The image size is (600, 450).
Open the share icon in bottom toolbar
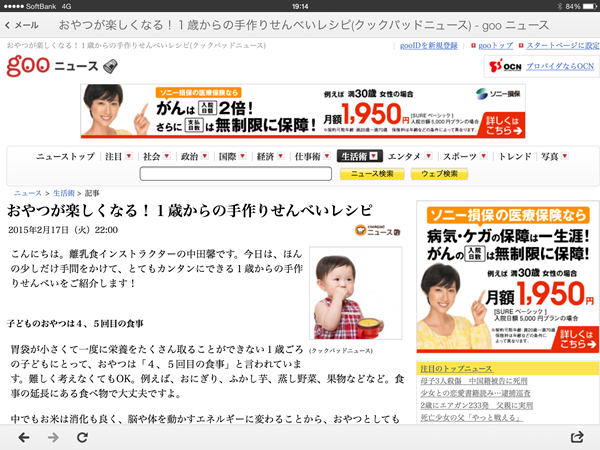(x=577, y=437)
